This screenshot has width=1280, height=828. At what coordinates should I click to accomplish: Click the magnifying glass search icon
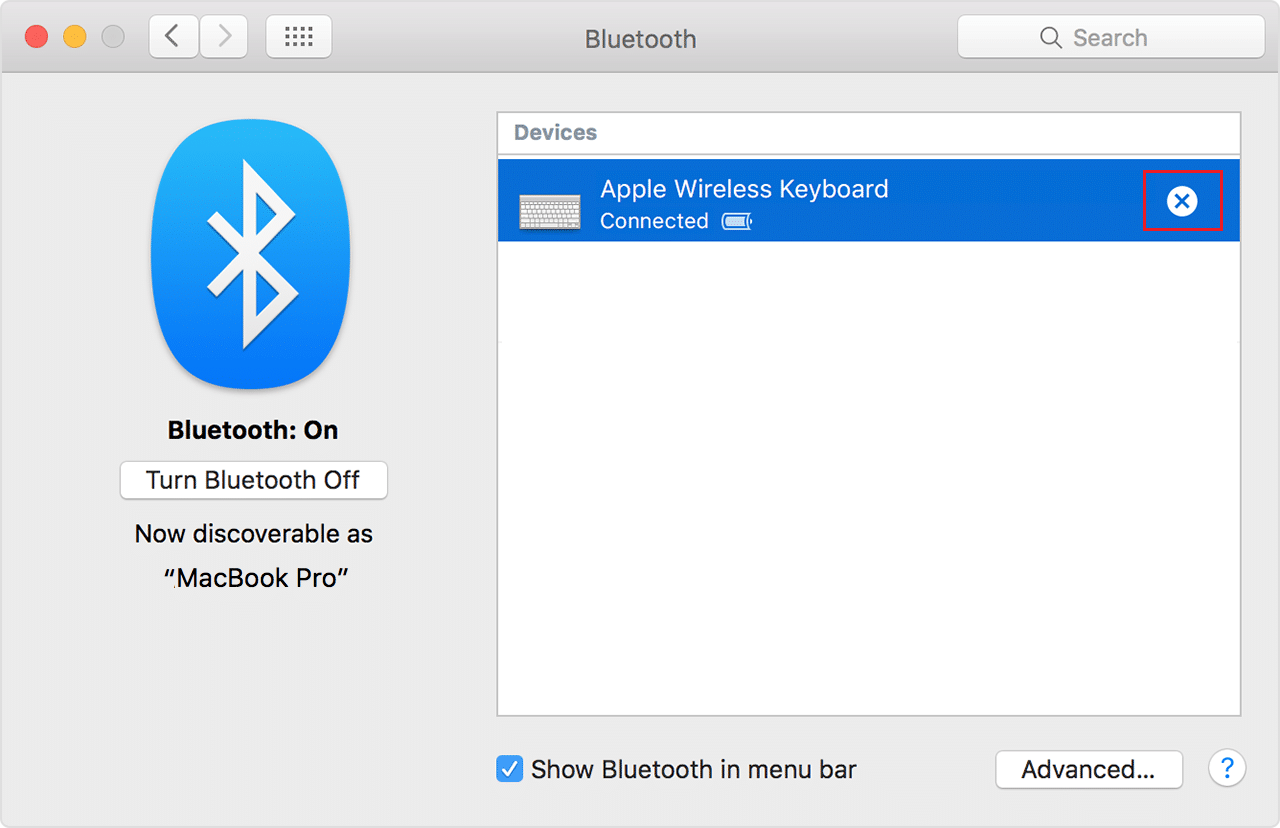click(1050, 37)
